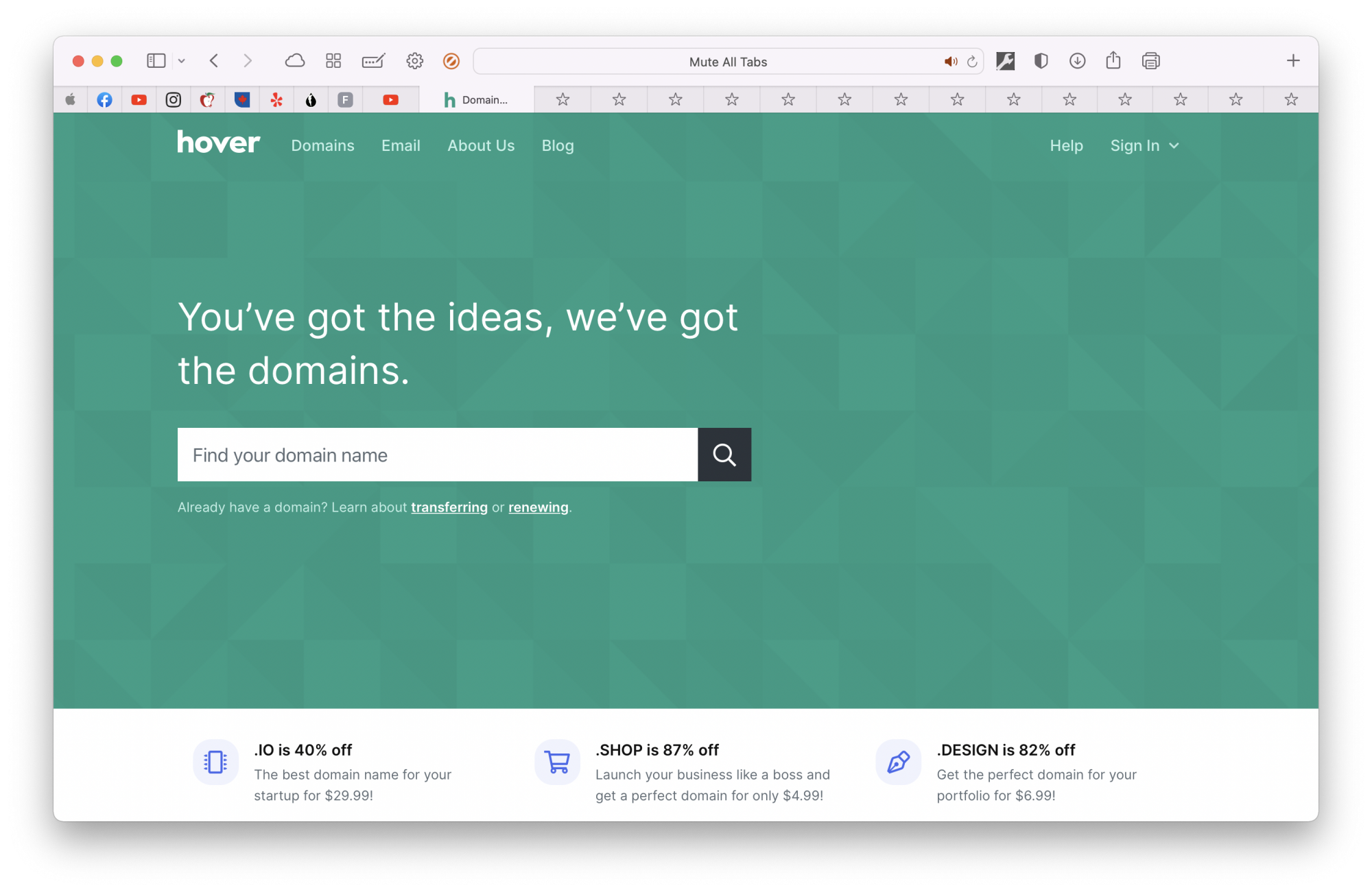
Task: Click the .DESIGN pen nib icon
Action: pos(898,762)
